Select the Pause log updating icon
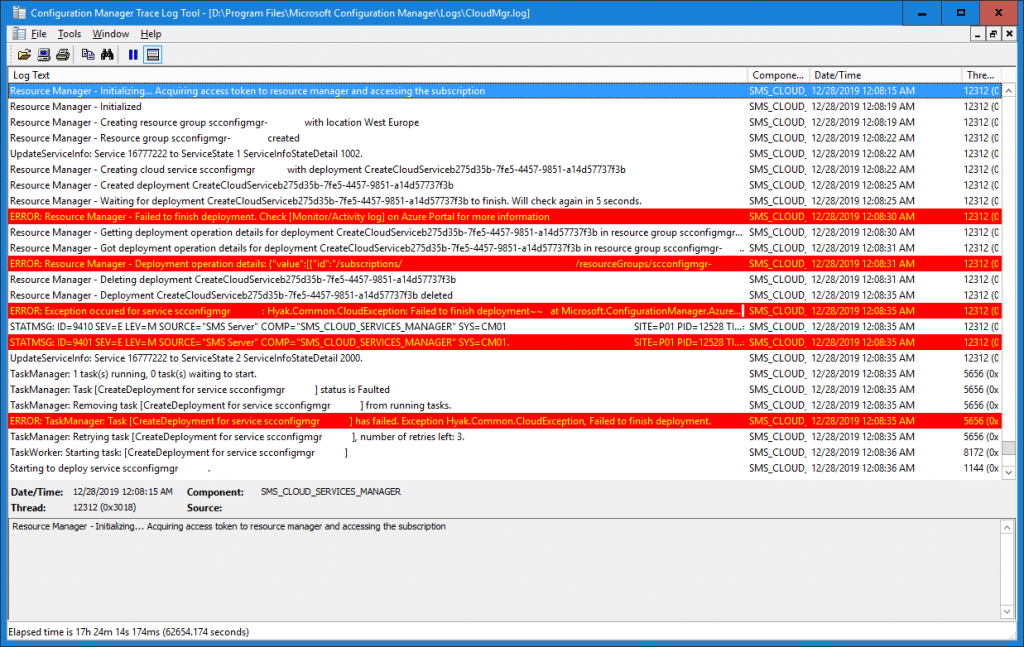 (x=134, y=55)
